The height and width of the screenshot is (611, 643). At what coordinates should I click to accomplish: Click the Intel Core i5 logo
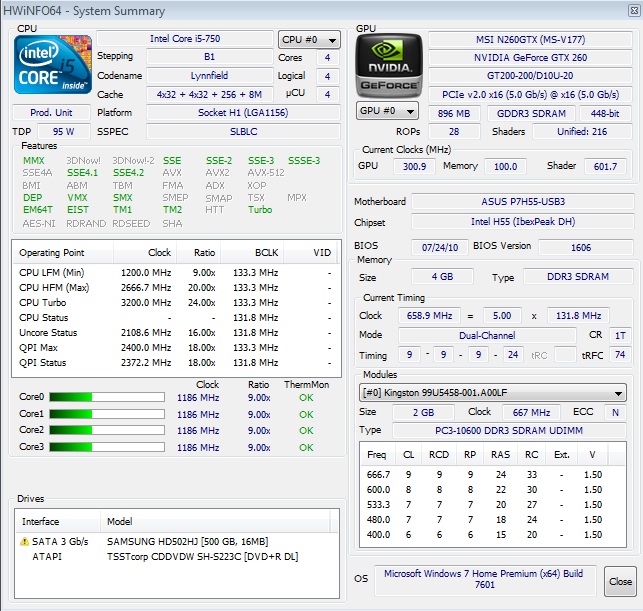pyautogui.click(x=52, y=64)
